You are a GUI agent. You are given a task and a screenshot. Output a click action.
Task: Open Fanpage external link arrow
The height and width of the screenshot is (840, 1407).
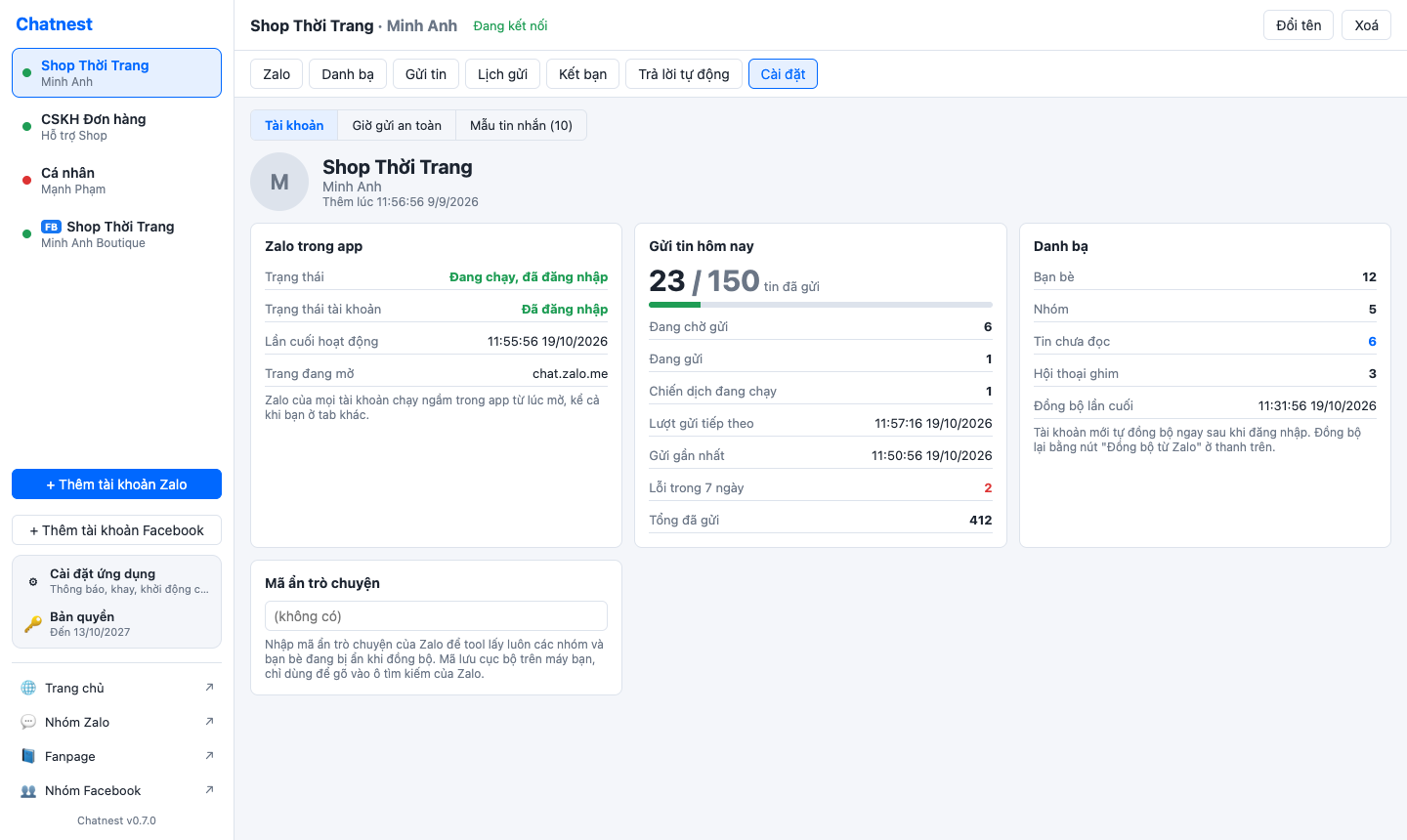(209, 756)
